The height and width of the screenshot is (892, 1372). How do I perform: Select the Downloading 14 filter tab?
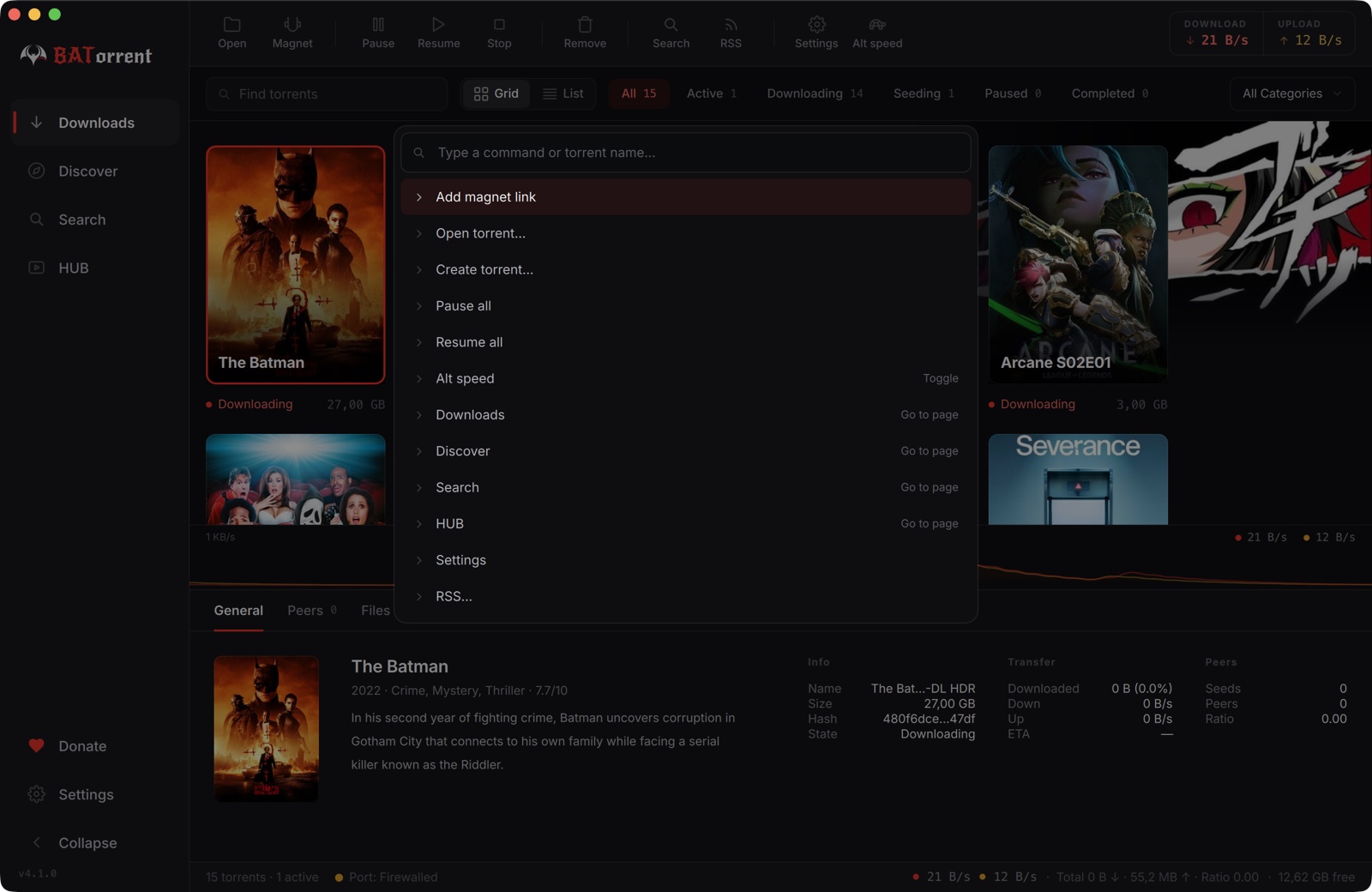pyautogui.click(x=815, y=93)
